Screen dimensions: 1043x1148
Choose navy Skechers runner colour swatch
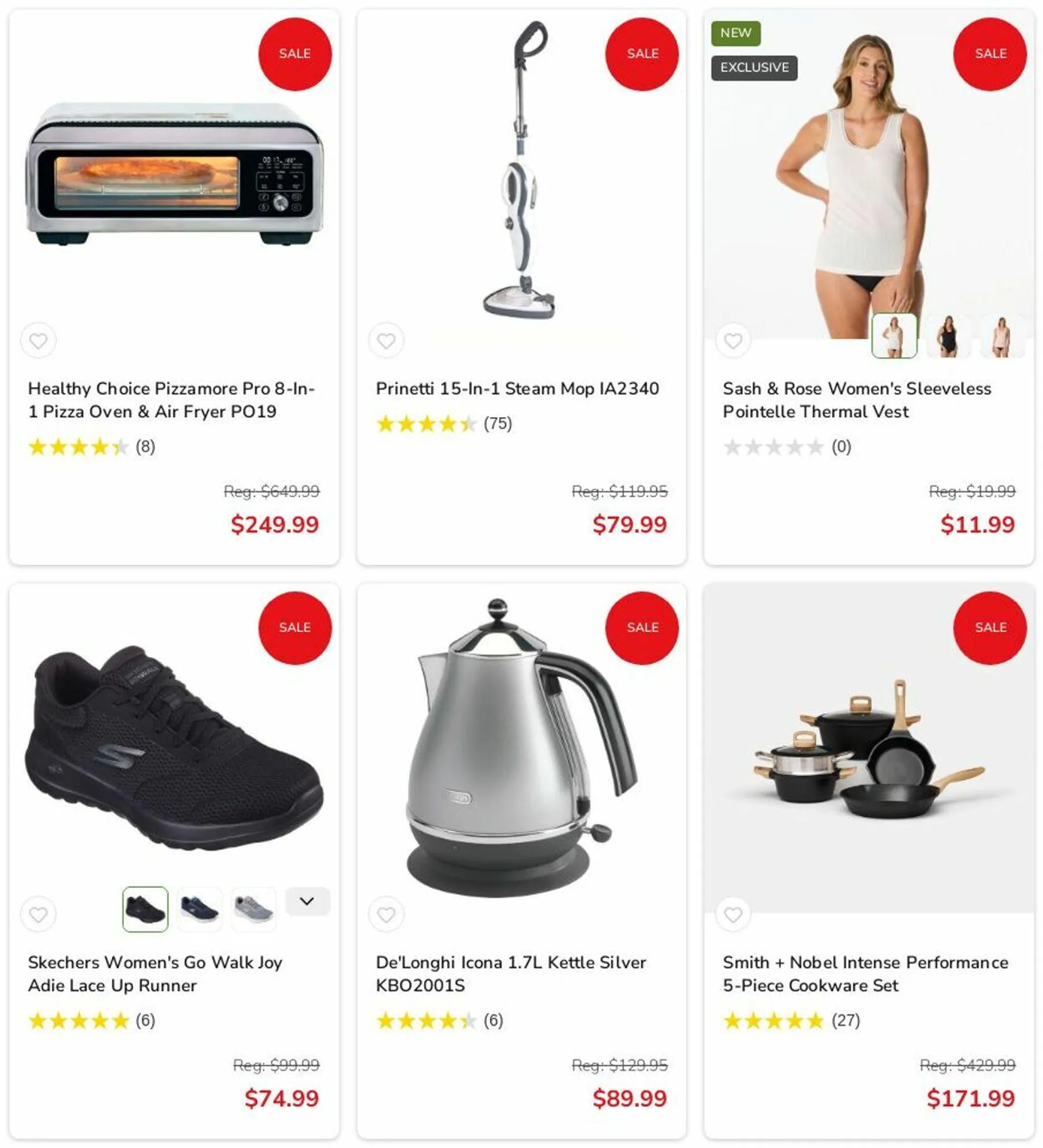point(199,909)
